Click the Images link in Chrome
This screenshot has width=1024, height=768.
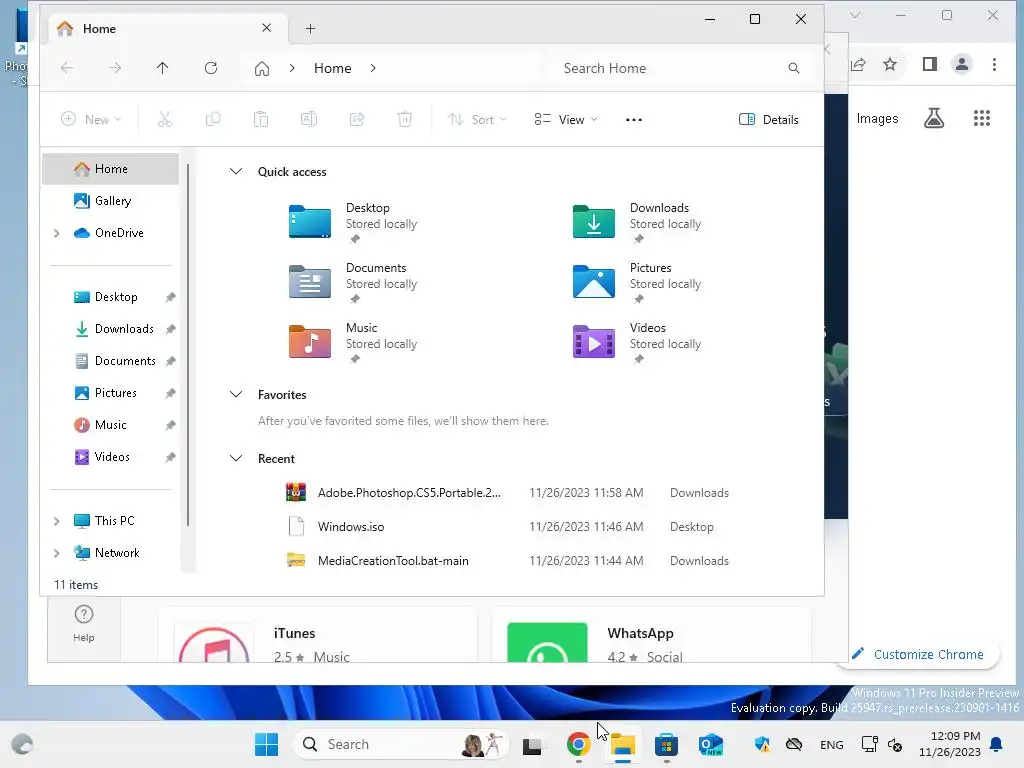click(x=877, y=118)
